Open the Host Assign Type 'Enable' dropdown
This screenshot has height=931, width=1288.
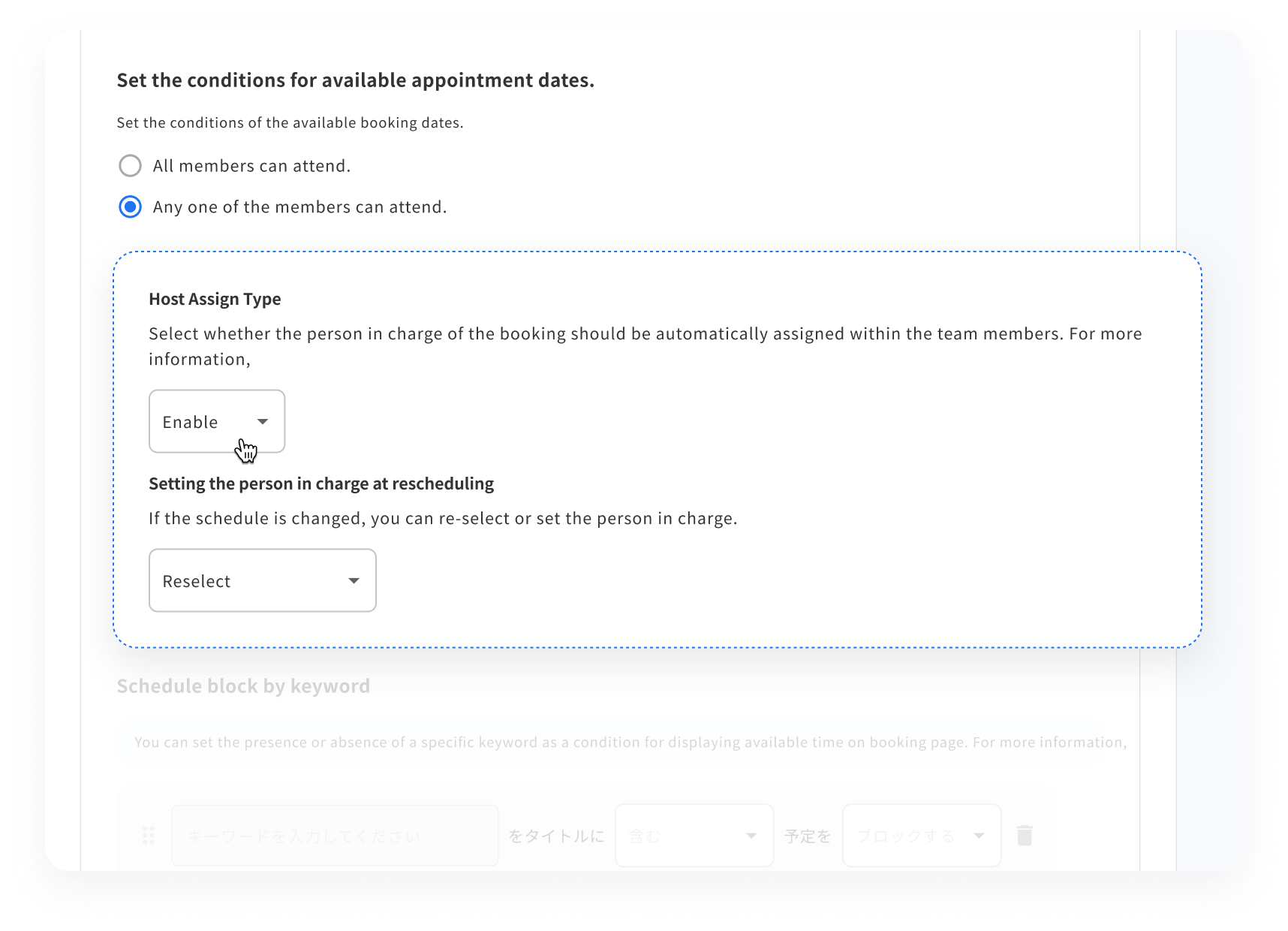(x=216, y=422)
